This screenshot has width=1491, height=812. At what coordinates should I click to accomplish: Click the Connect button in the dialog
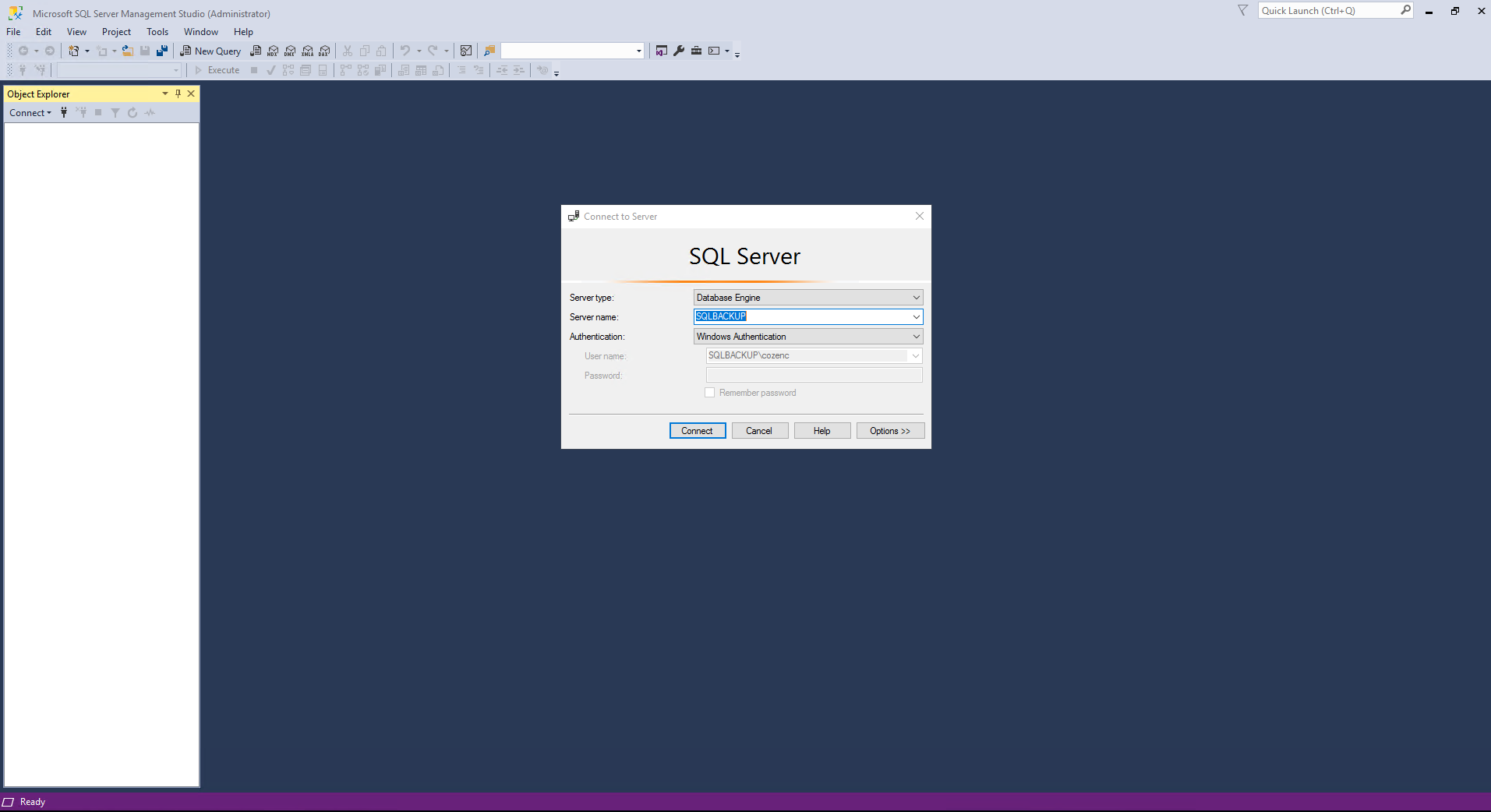click(698, 431)
